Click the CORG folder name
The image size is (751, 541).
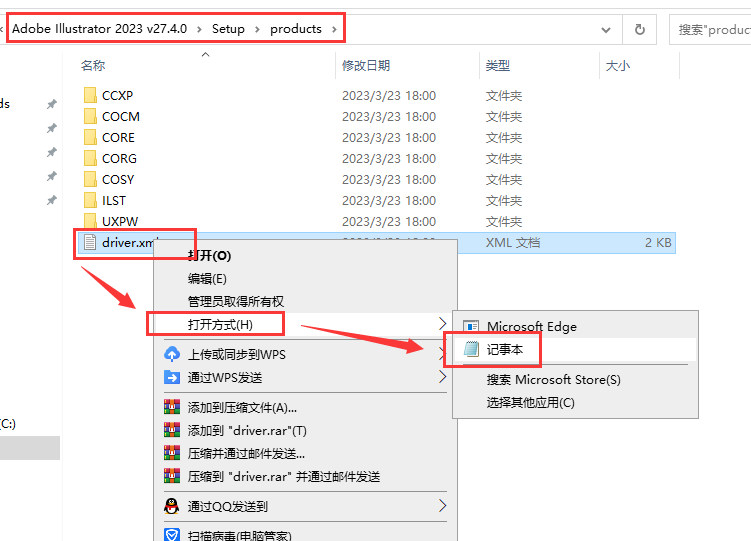tap(119, 158)
